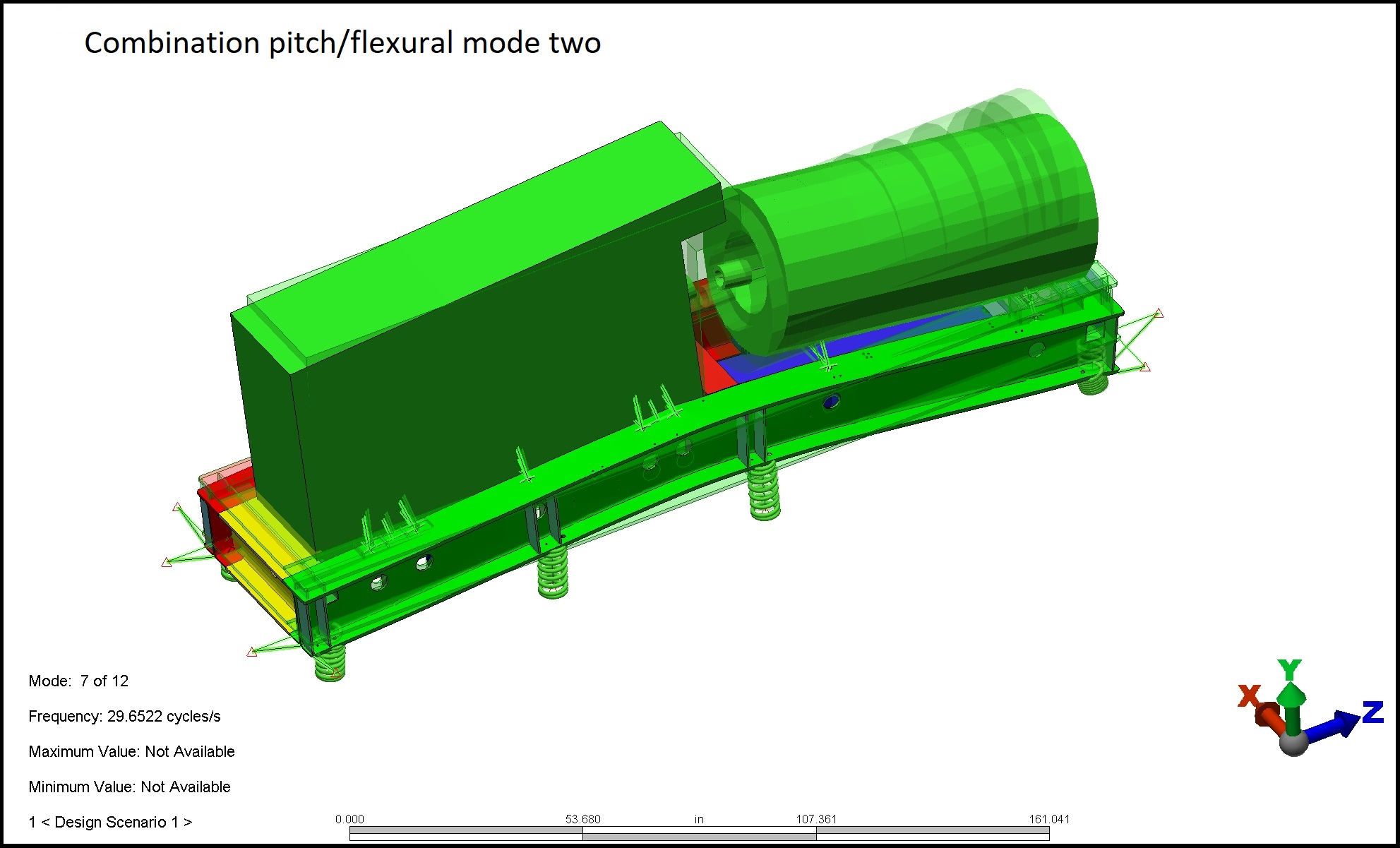
Task: Click the 'Mode: 7 of 12' label
Action: pyautogui.click(x=78, y=681)
